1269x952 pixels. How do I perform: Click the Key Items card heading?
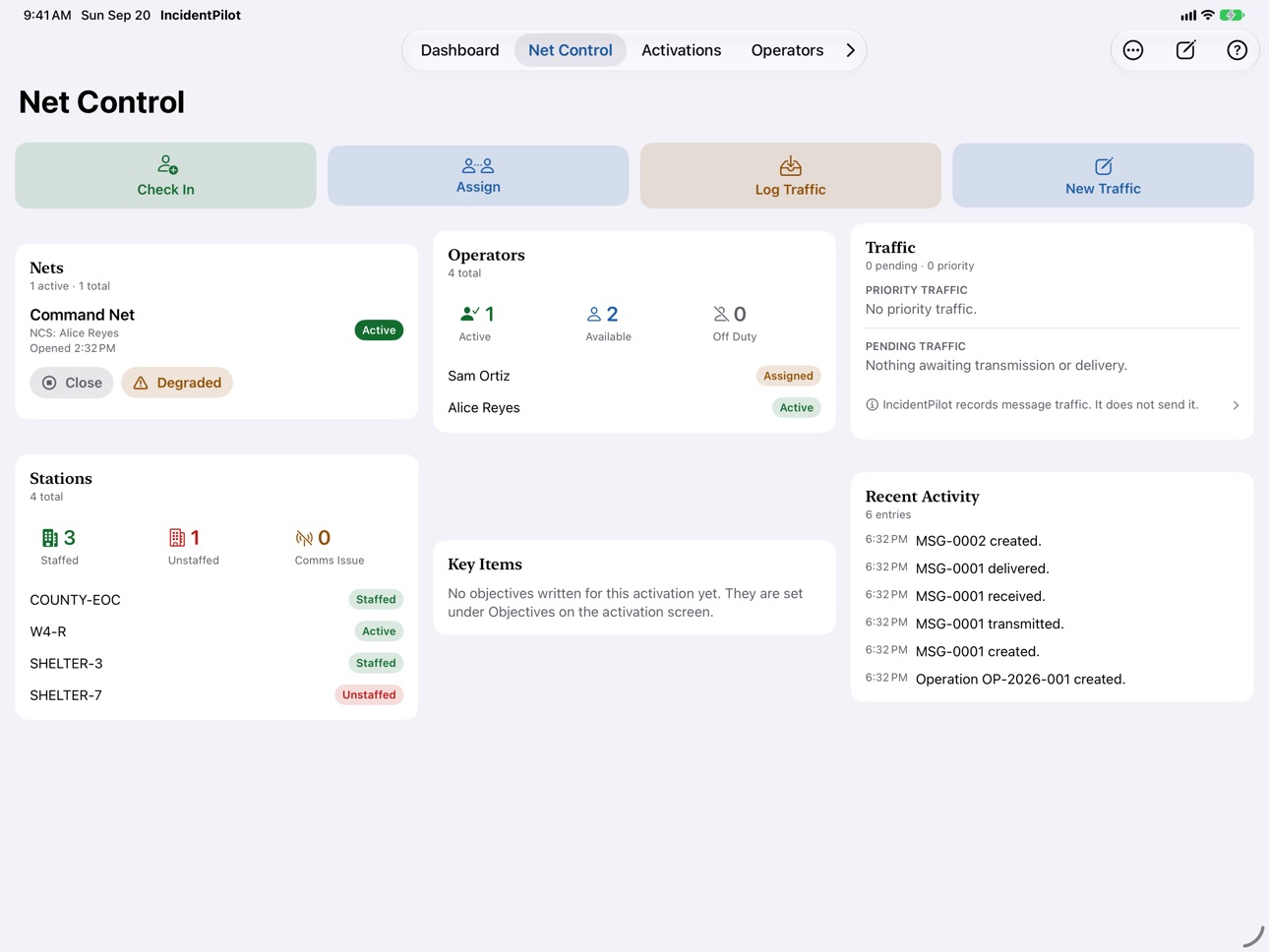pos(485,565)
